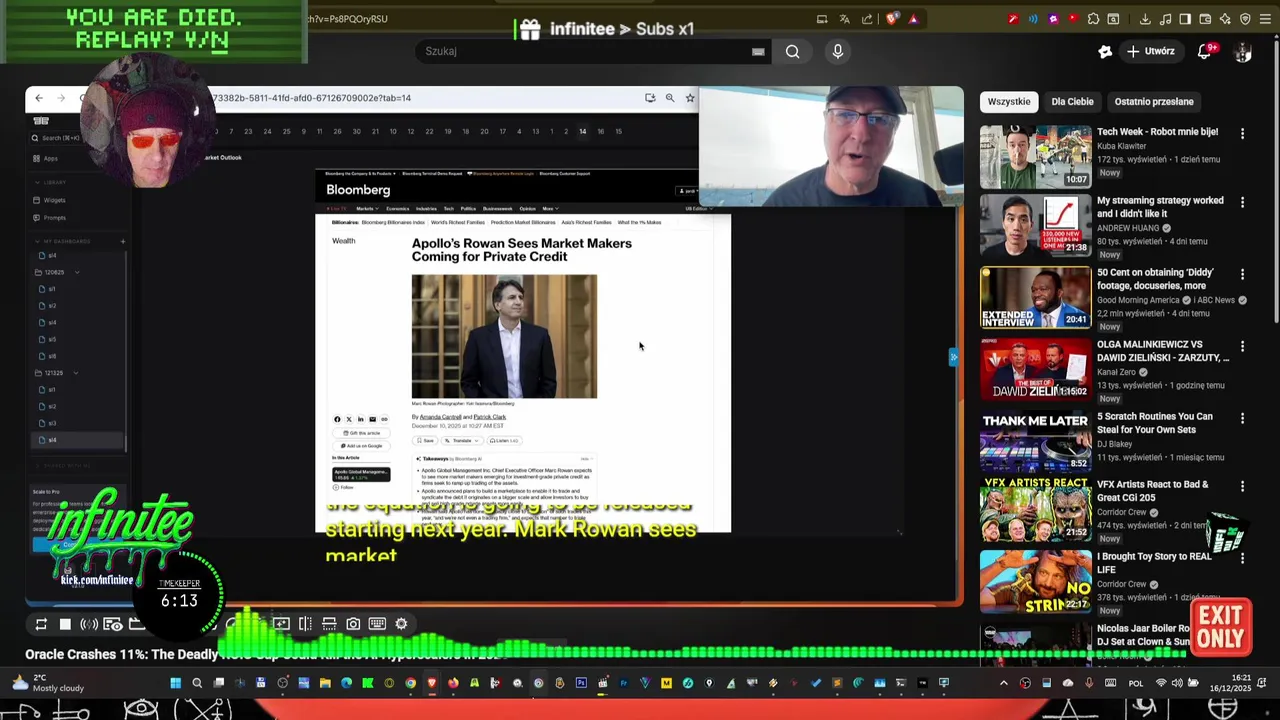The width and height of the screenshot is (1280, 720).
Task: Open more options for My streaming strategy video
Action: tap(1242, 202)
